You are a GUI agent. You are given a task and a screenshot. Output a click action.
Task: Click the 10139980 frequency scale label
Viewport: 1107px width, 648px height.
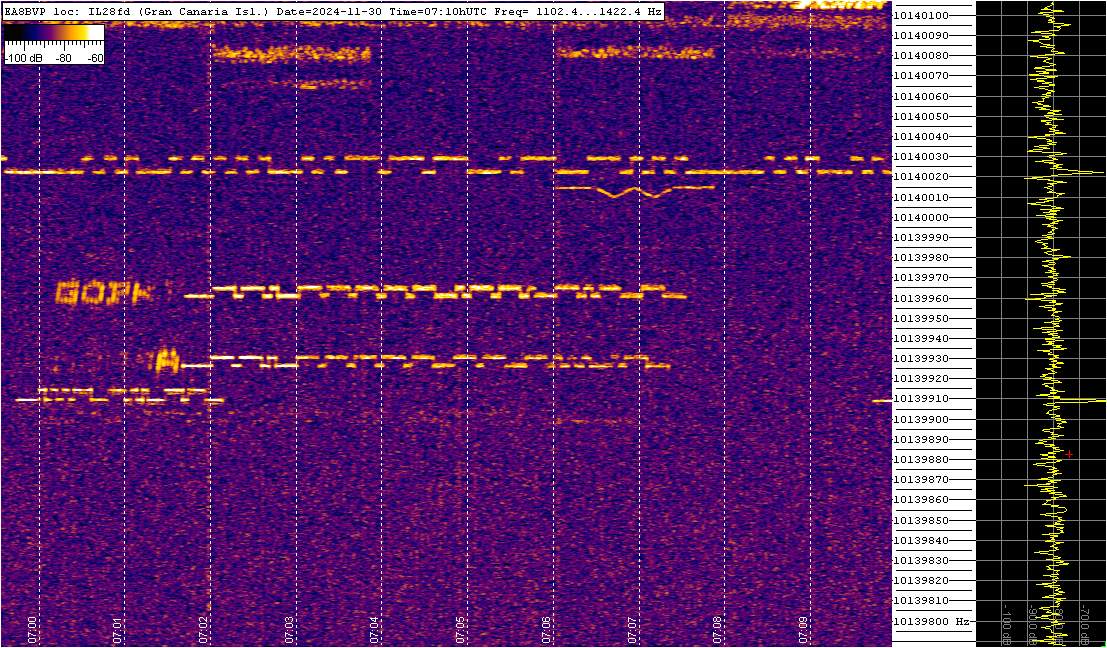coord(920,258)
